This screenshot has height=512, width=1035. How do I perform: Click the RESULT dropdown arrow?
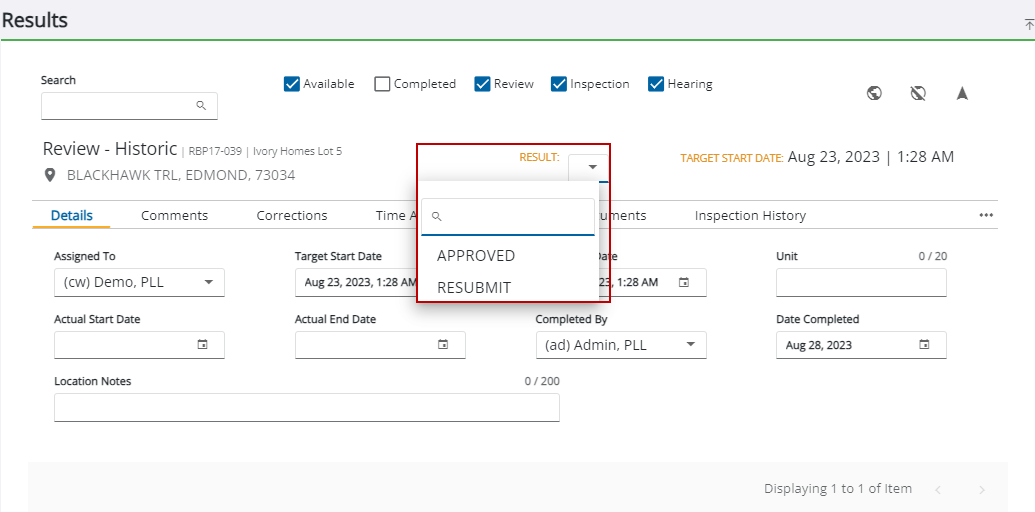click(x=592, y=167)
